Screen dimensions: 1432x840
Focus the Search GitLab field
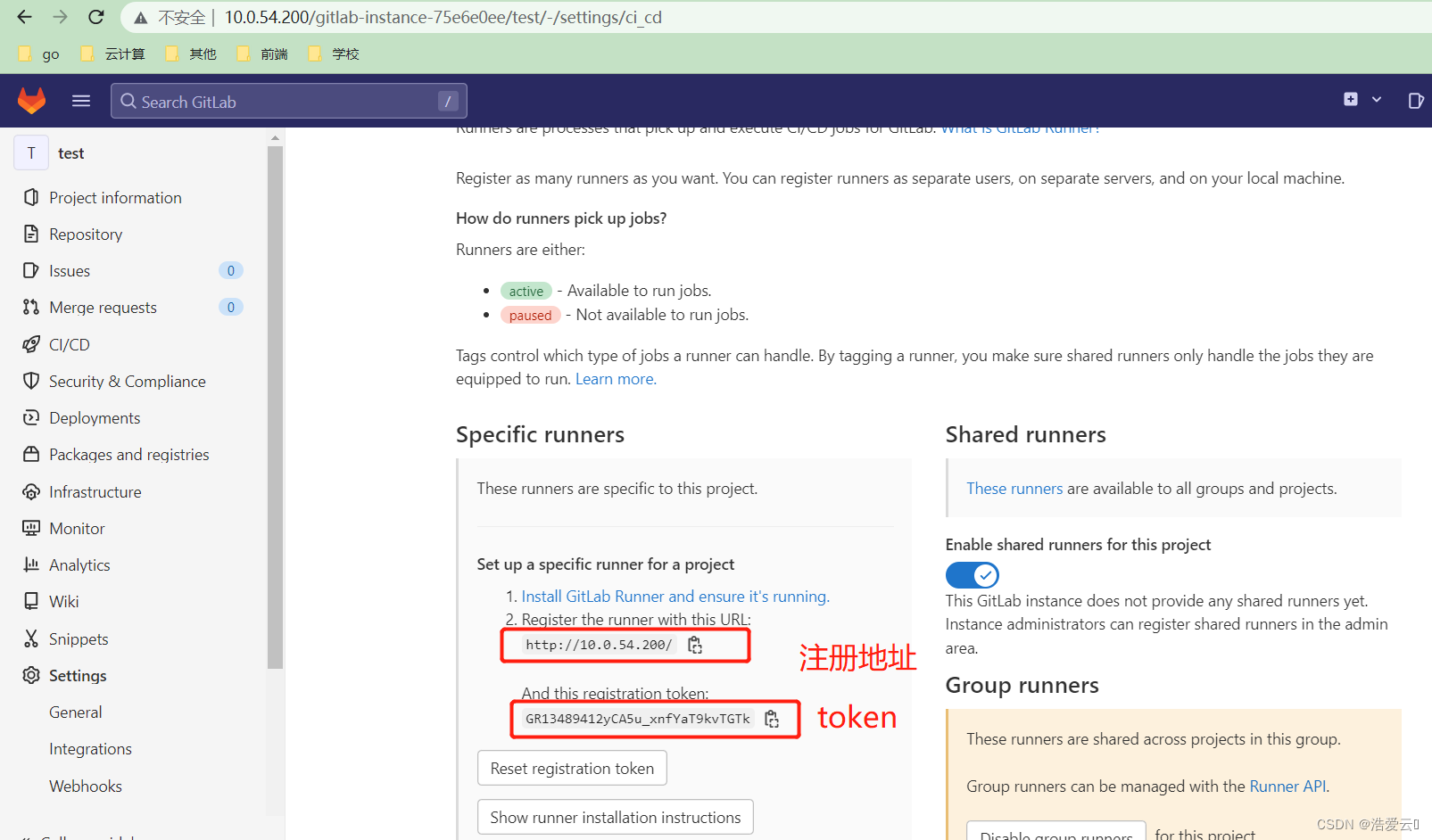point(289,101)
